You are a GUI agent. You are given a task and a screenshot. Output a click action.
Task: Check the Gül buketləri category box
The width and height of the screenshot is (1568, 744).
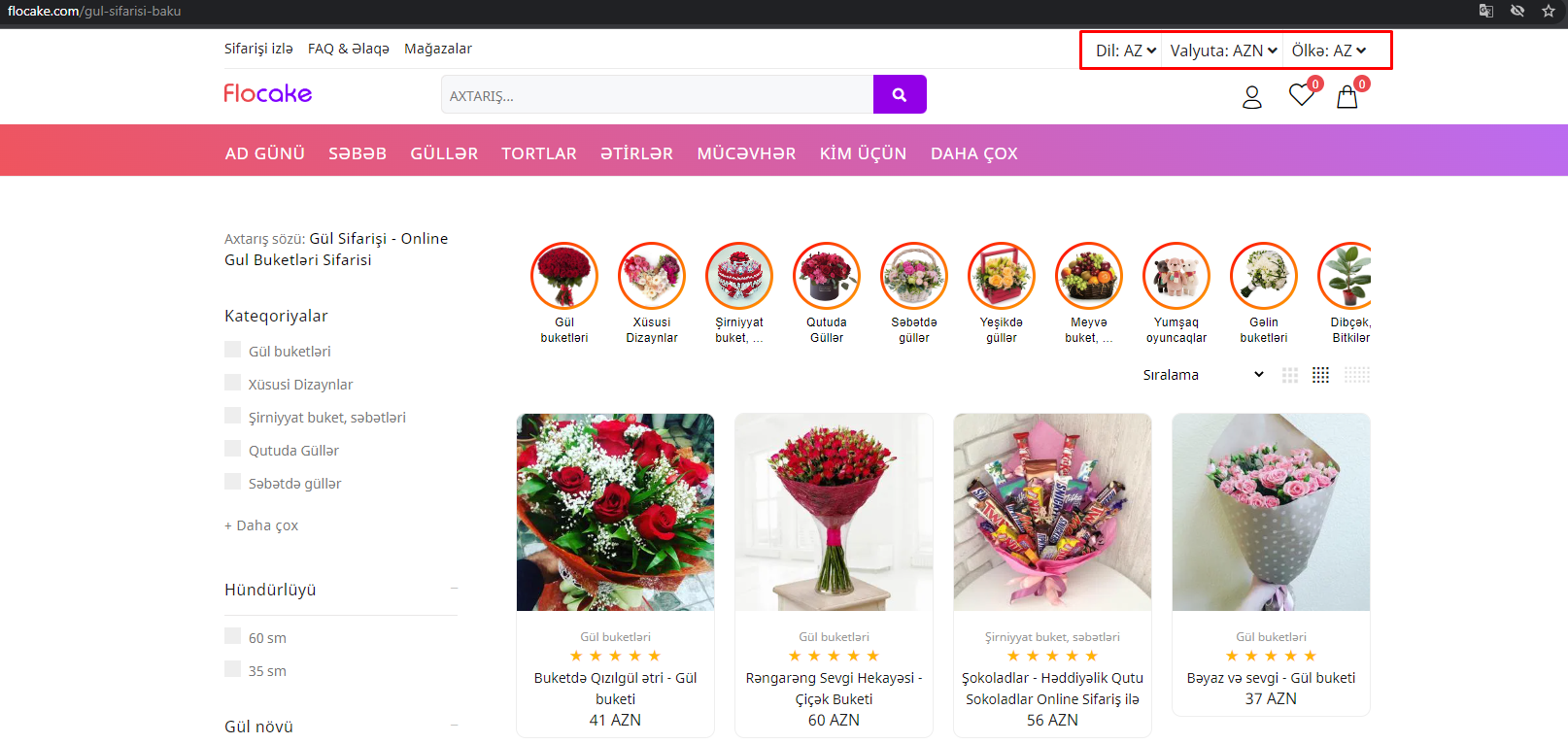tap(233, 350)
